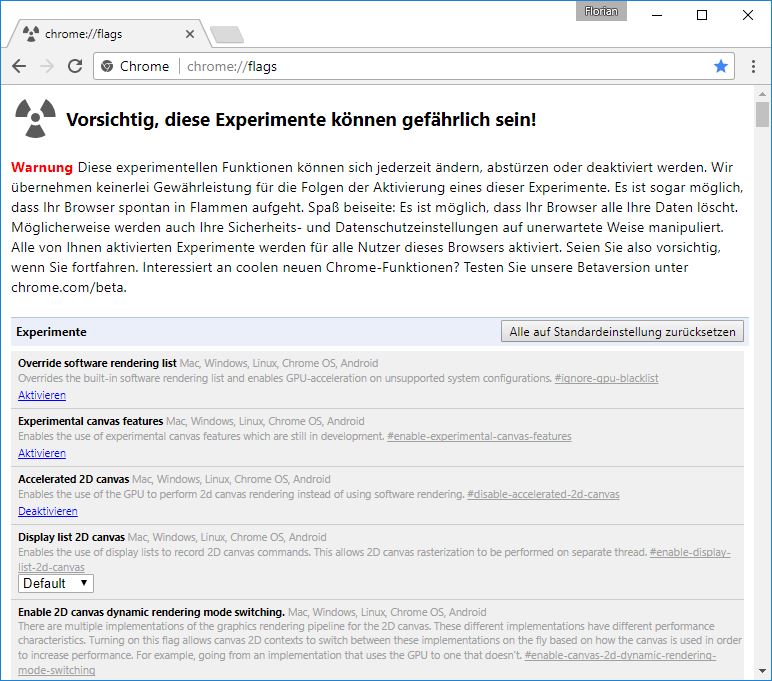Reload the chrome://flags page
The height and width of the screenshot is (681, 772).
74,66
